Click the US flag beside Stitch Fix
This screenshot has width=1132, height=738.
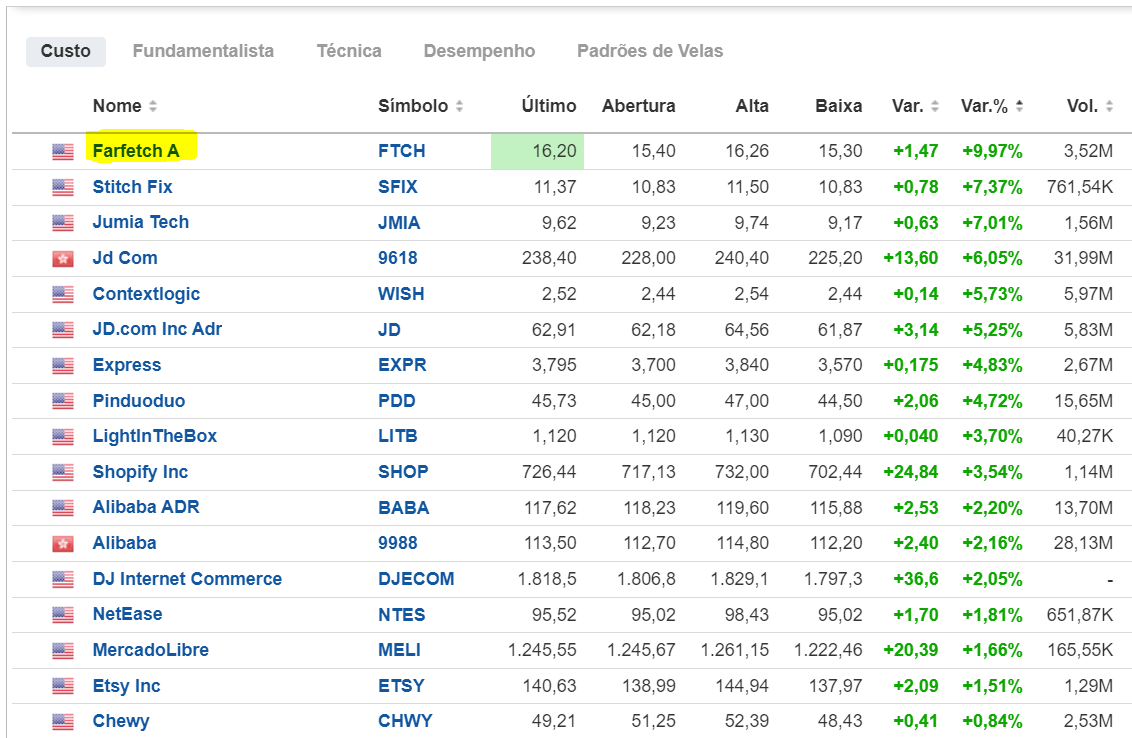63,187
